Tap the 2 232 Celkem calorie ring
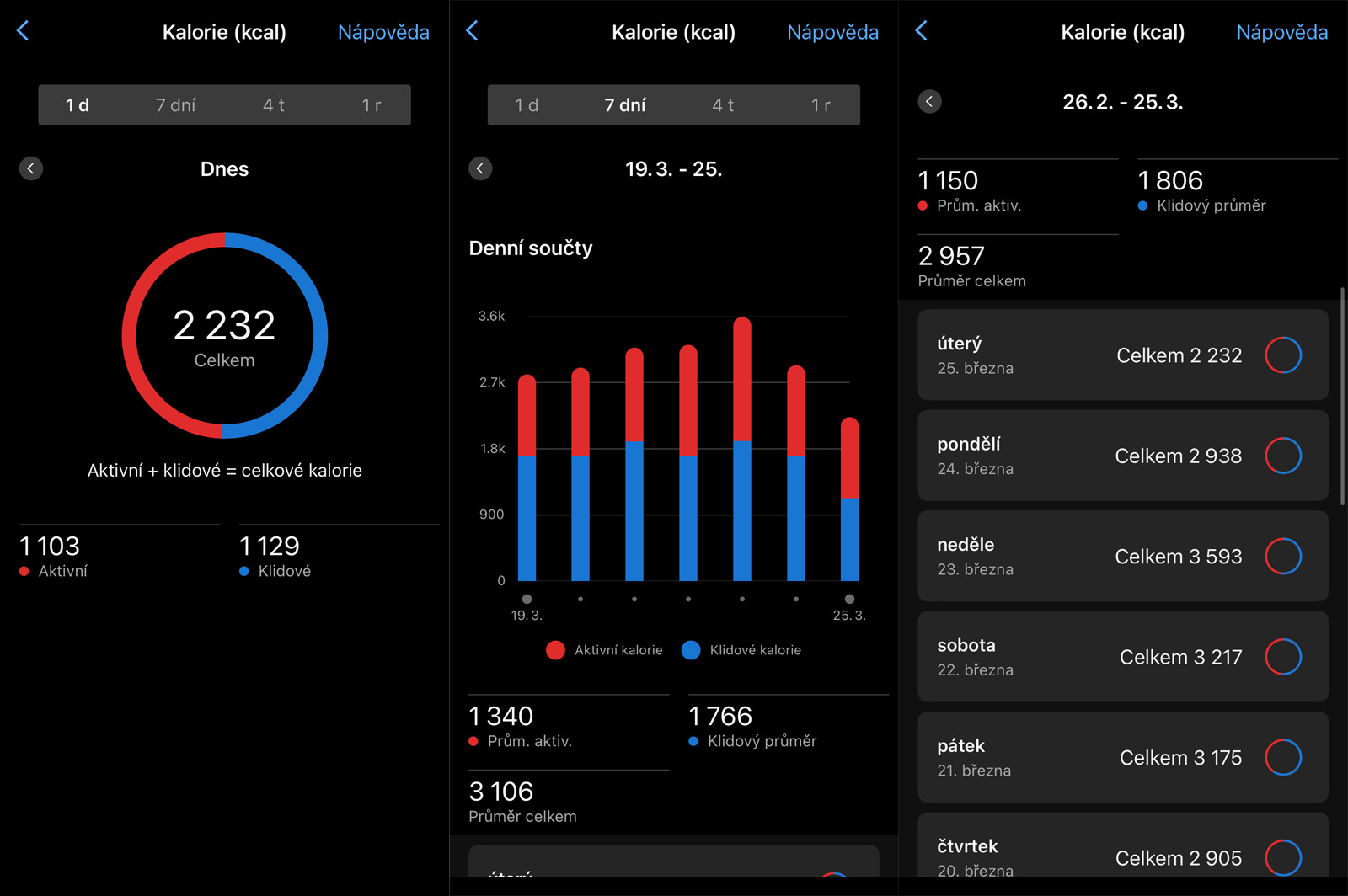This screenshot has height=896, width=1348. click(225, 336)
